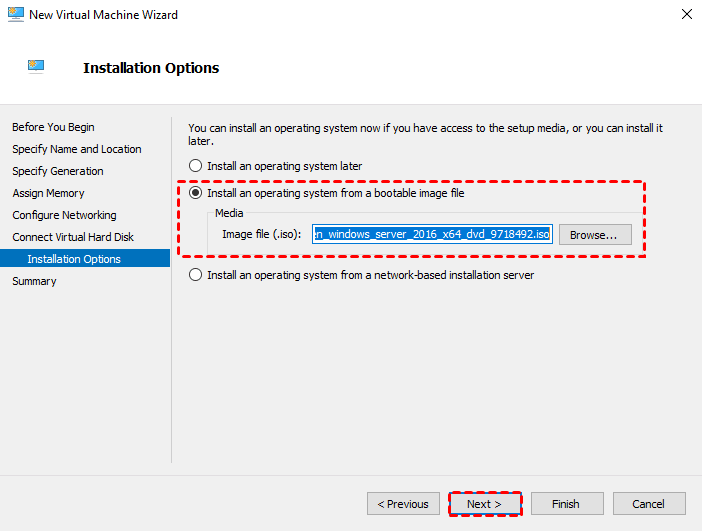Go to the Summary step
The image size is (702, 531).
click(34, 281)
